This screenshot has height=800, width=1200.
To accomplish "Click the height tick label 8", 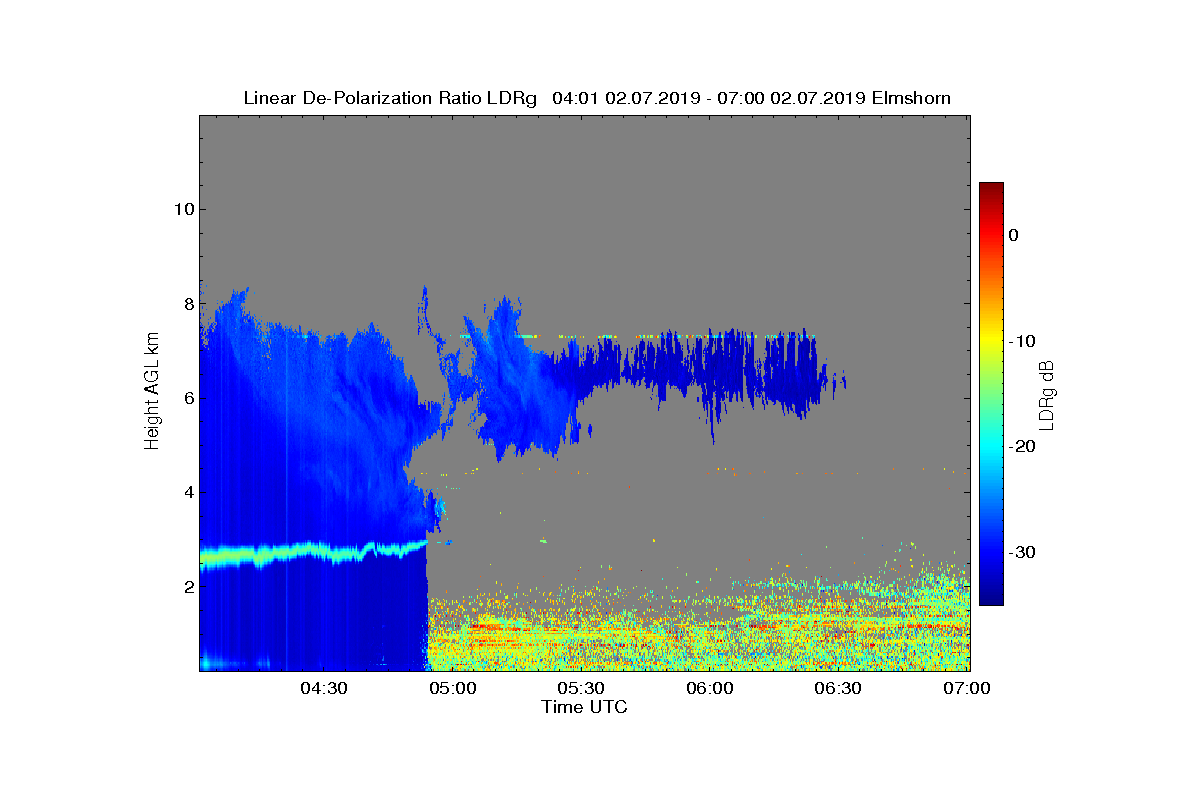I will click(x=188, y=304).
